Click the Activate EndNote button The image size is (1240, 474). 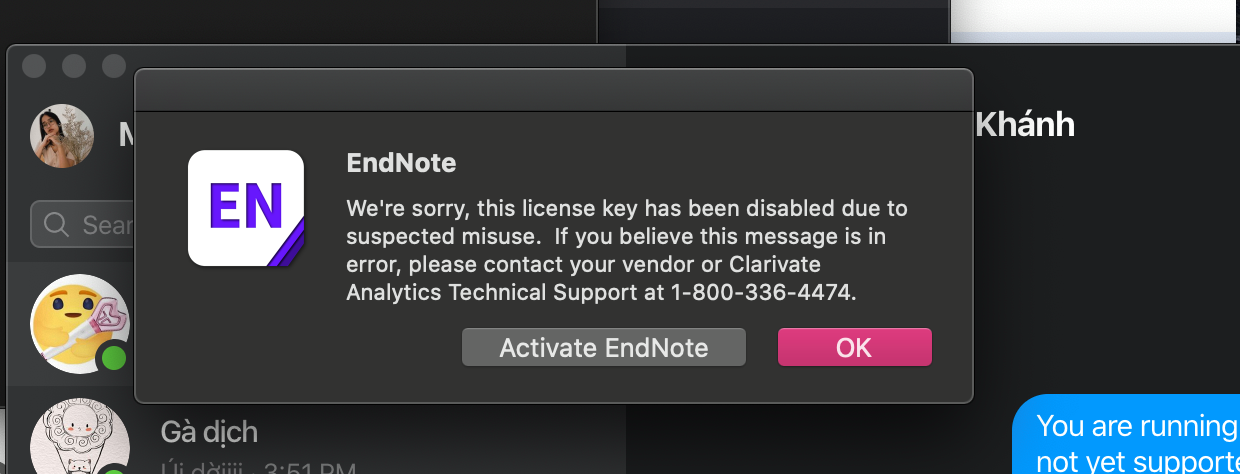point(604,347)
